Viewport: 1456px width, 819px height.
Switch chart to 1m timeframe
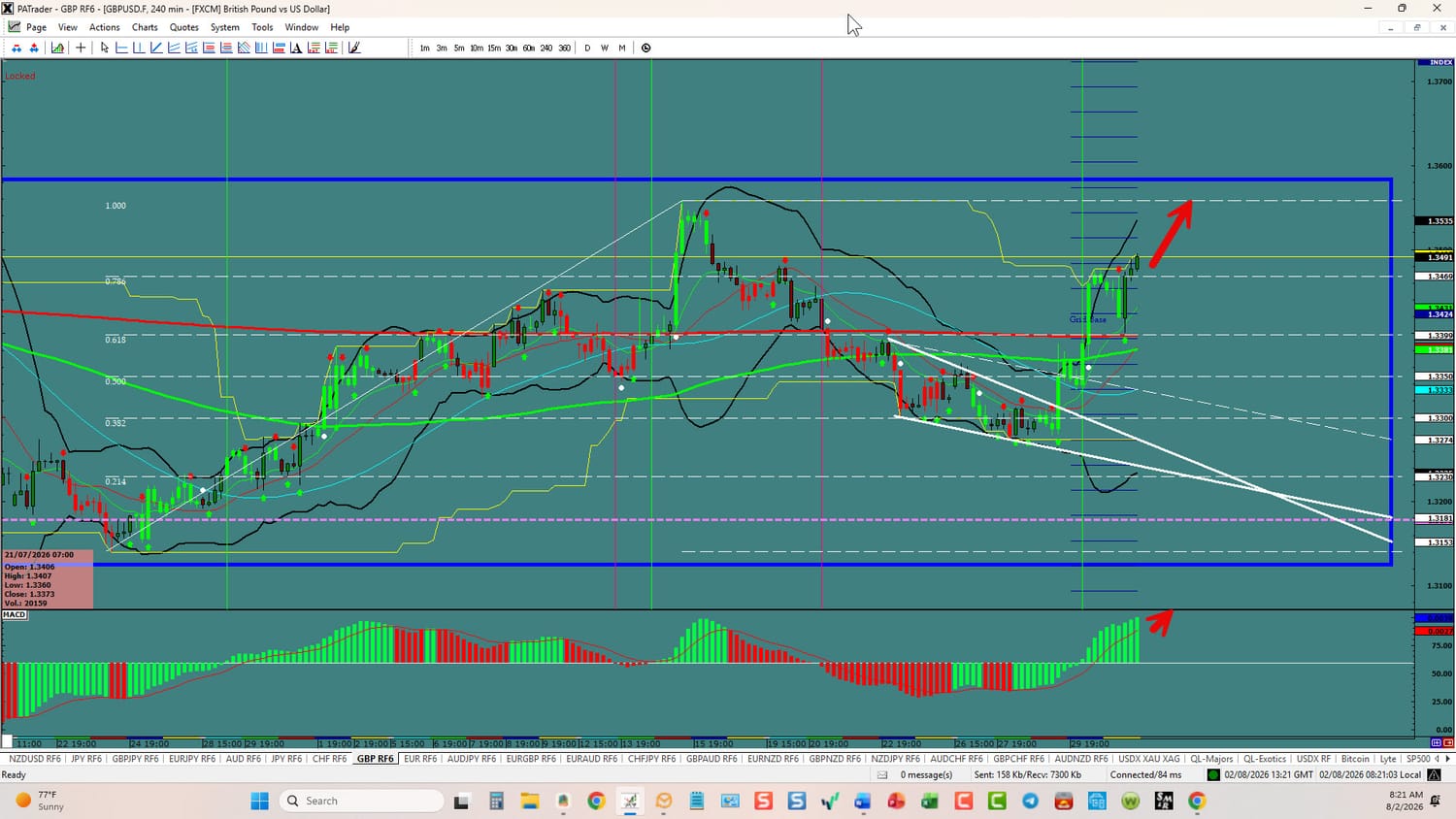(424, 48)
